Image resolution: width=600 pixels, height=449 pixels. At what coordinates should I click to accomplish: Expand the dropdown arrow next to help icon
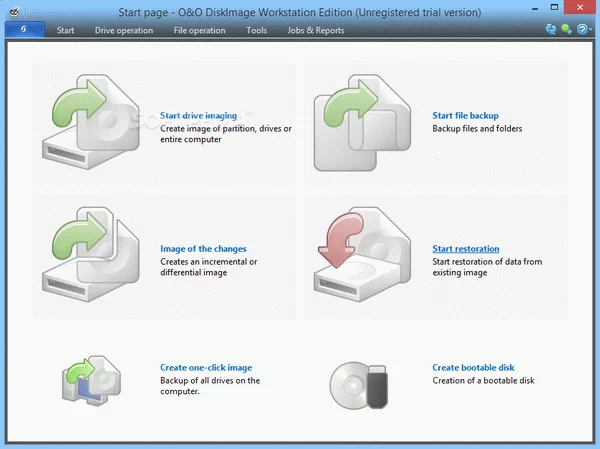click(590, 29)
